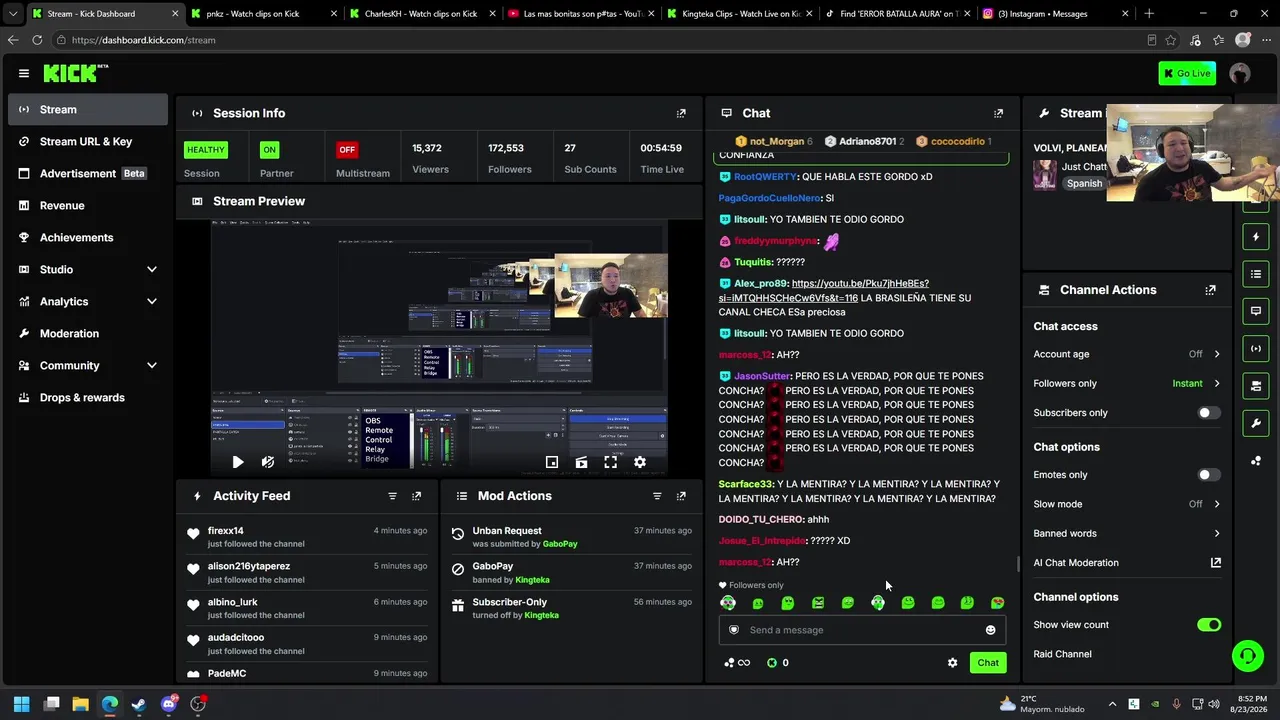Click the green Chat send button
The width and height of the screenshot is (1280, 720).
988,663
